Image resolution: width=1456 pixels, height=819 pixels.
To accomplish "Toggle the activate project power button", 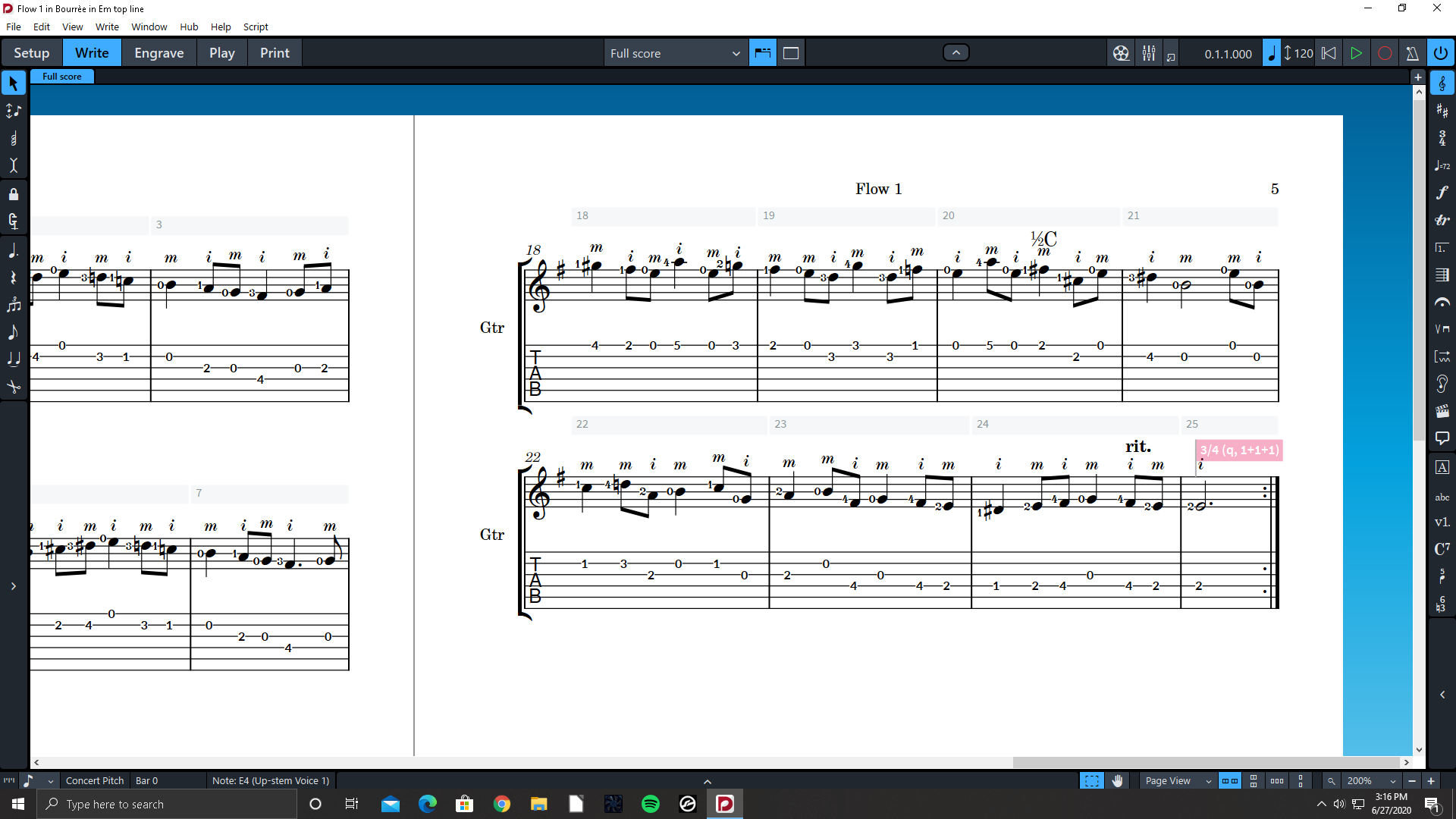I will point(1440,53).
